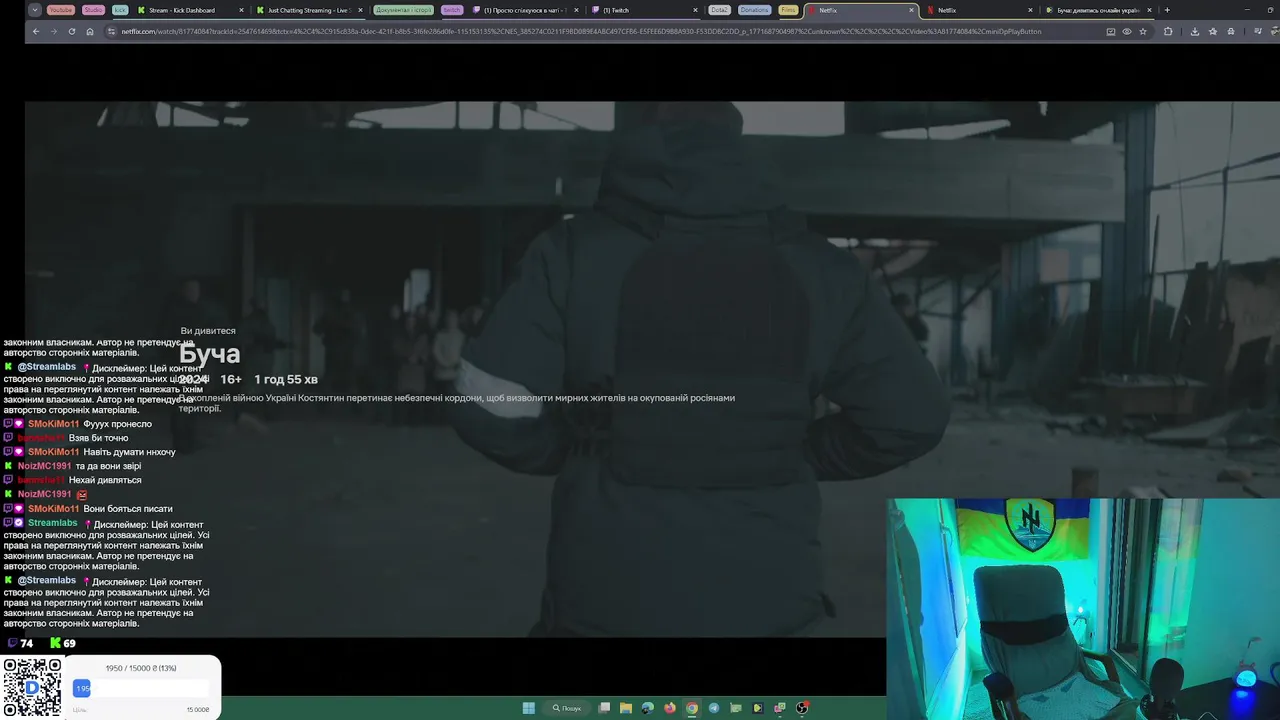Close the active Netflix tab

(x=911, y=10)
